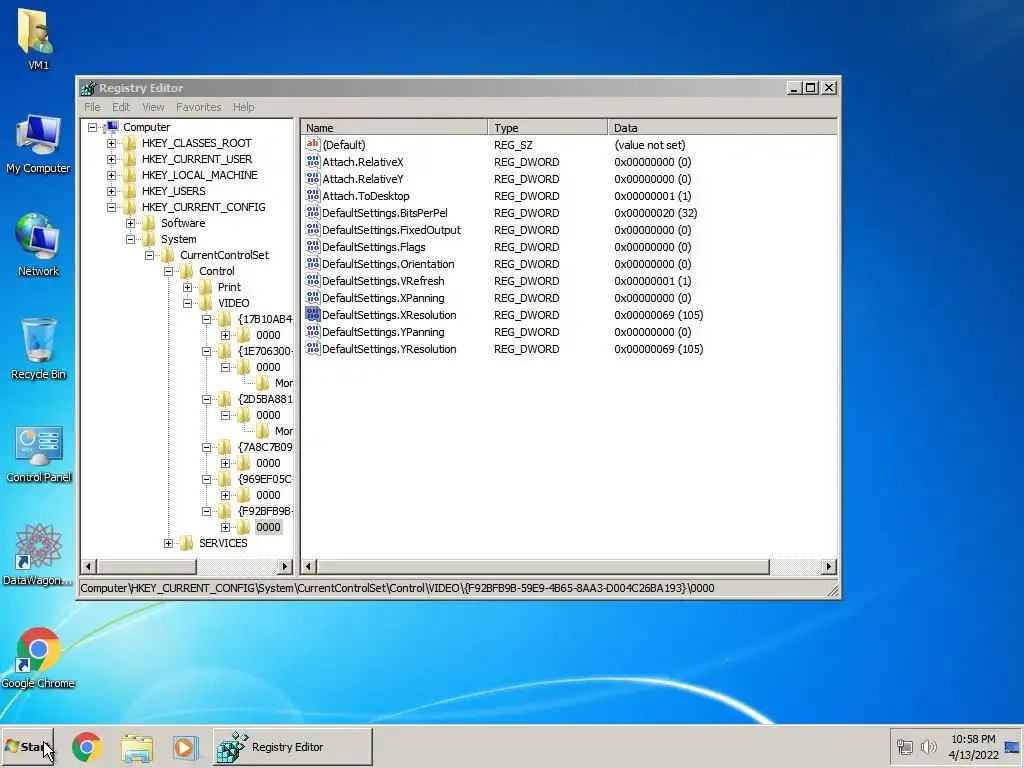1024x768 pixels.
Task: Collapse the {17B10AB4 key
Action: click(206, 319)
